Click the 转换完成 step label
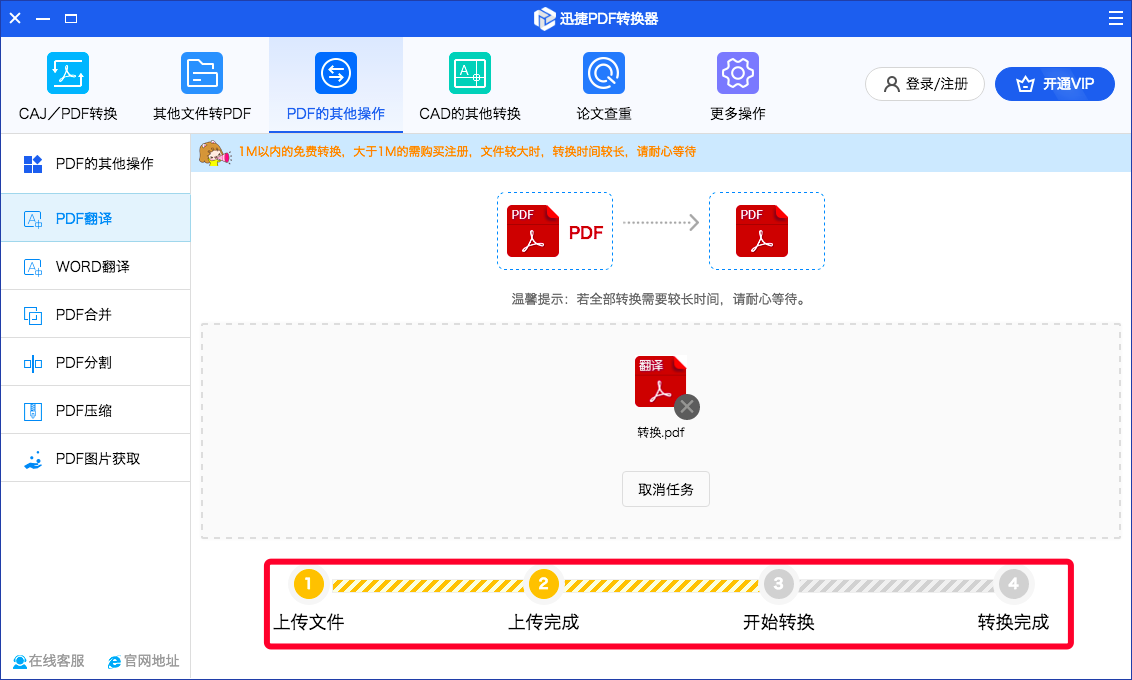The height and width of the screenshot is (680, 1132). (1014, 622)
